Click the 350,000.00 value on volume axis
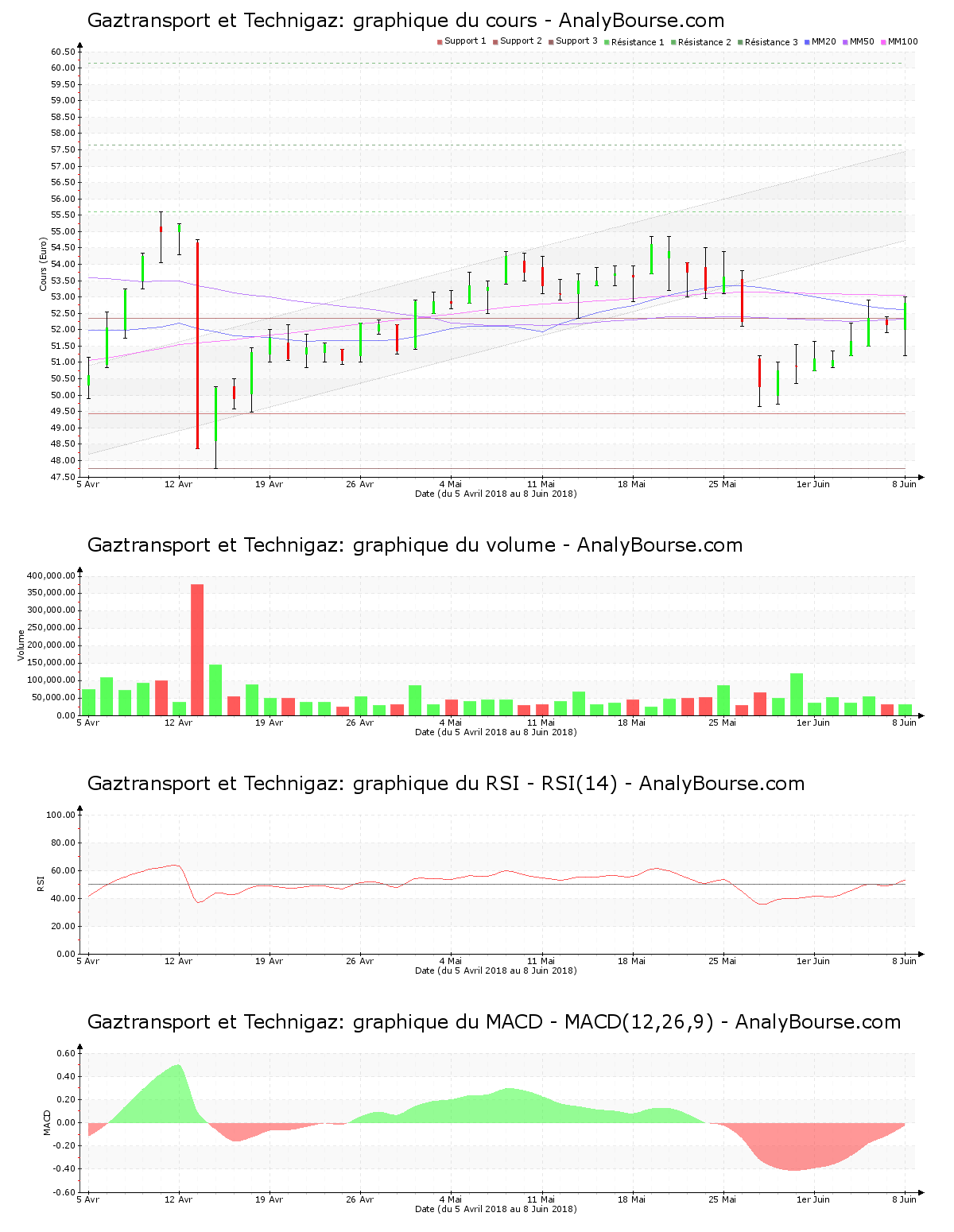The height and width of the screenshot is (1232, 954). pyautogui.click(x=51, y=593)
